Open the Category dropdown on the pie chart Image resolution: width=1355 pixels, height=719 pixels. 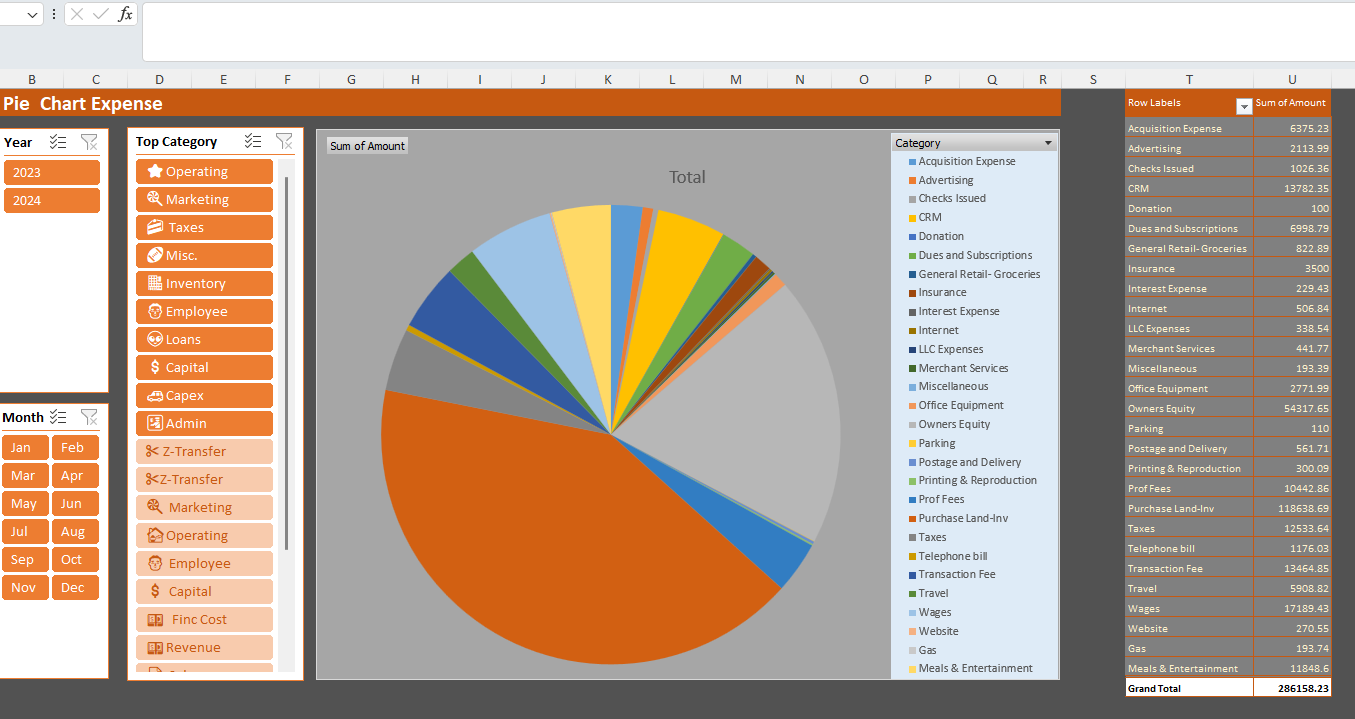[x=1047, y=141]
